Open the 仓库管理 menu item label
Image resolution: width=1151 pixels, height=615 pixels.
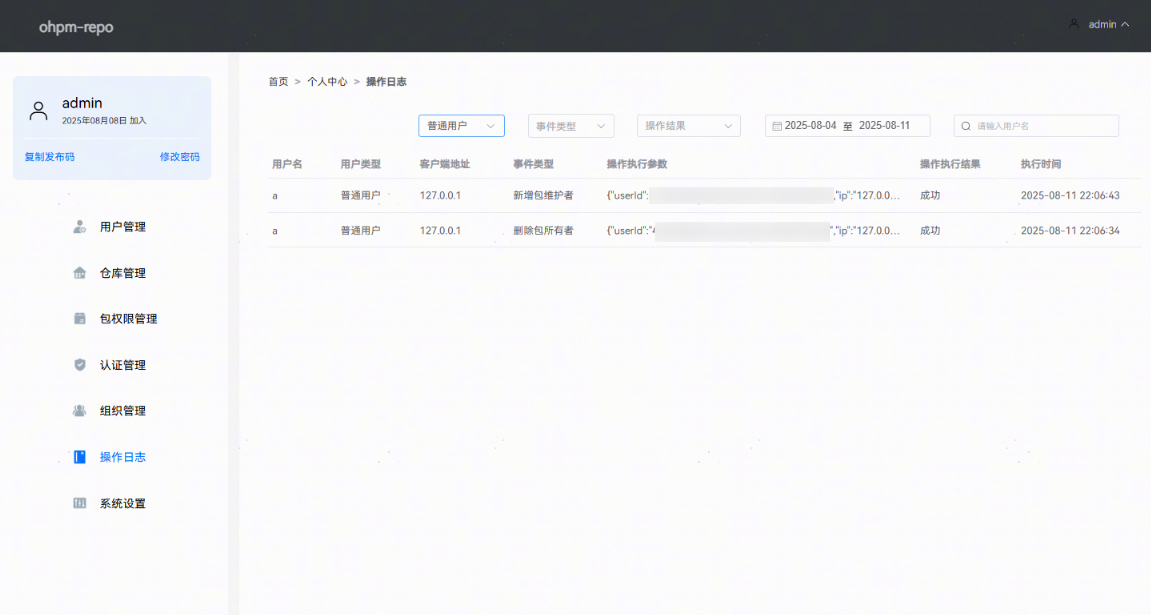tap(123, 273)
